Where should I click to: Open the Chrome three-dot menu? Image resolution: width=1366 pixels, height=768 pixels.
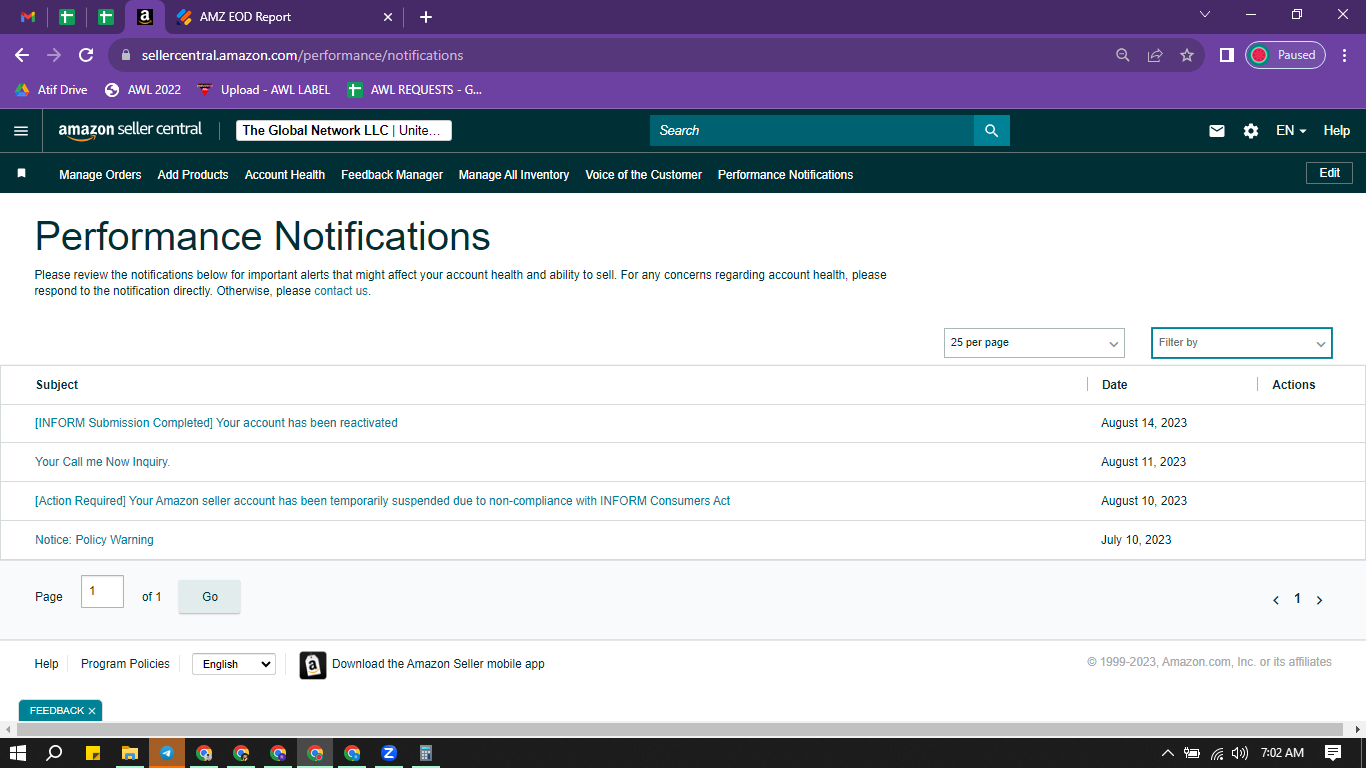pyautogui.click(x=1345, y=55)
